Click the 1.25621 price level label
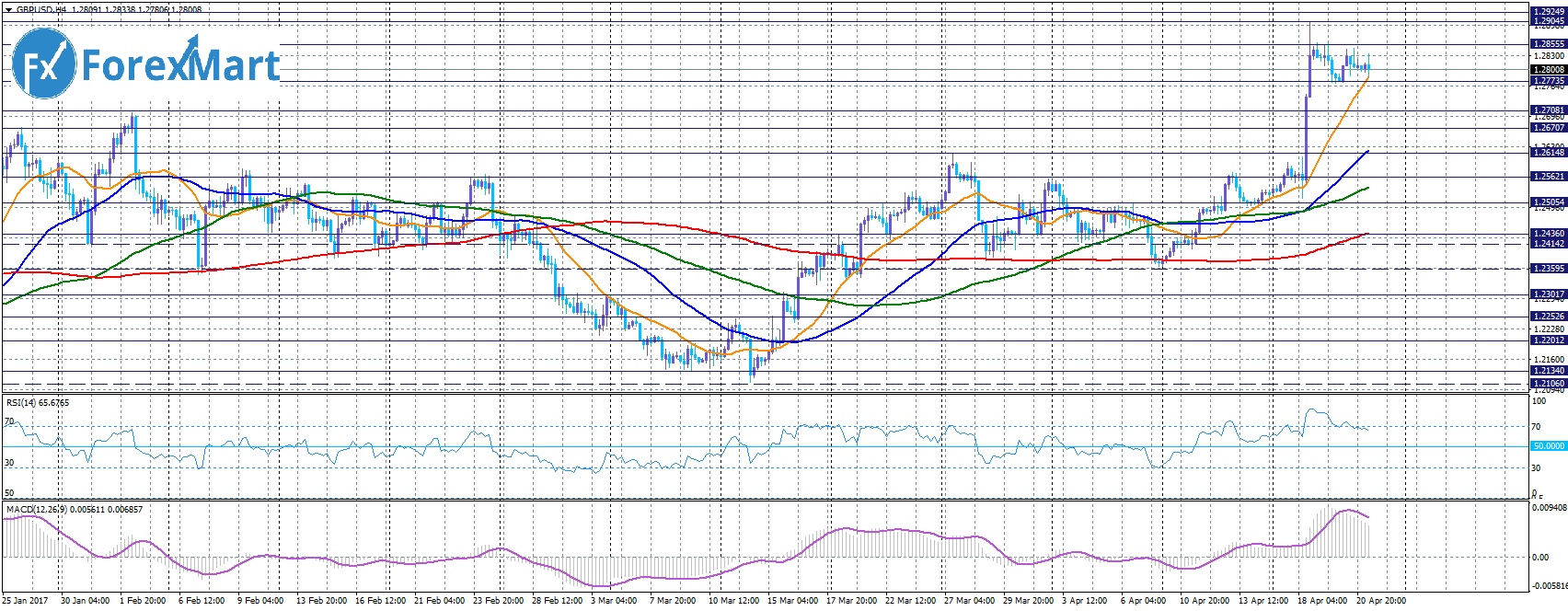The width and height of the screenshot is (1568, 611). (x=1548, y=177)
